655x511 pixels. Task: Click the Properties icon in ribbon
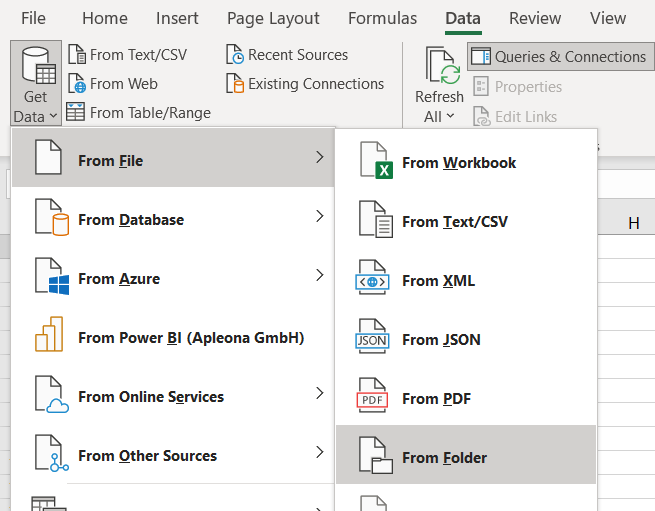481,86
